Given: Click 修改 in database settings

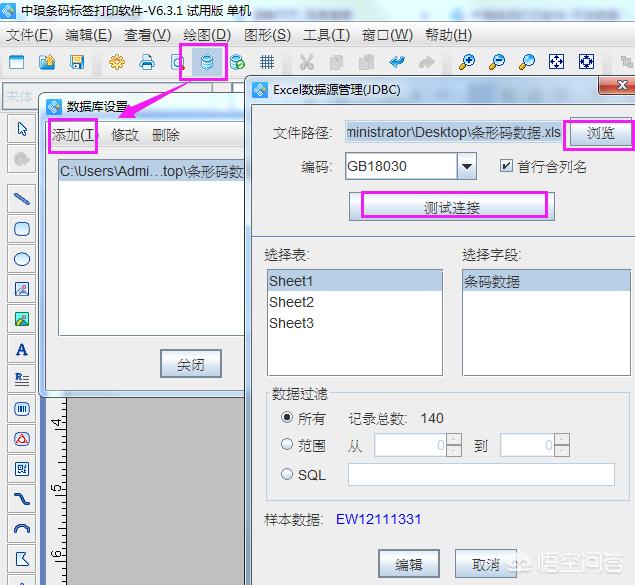Looking at the screenshot, I should click(x=125, y=135).
